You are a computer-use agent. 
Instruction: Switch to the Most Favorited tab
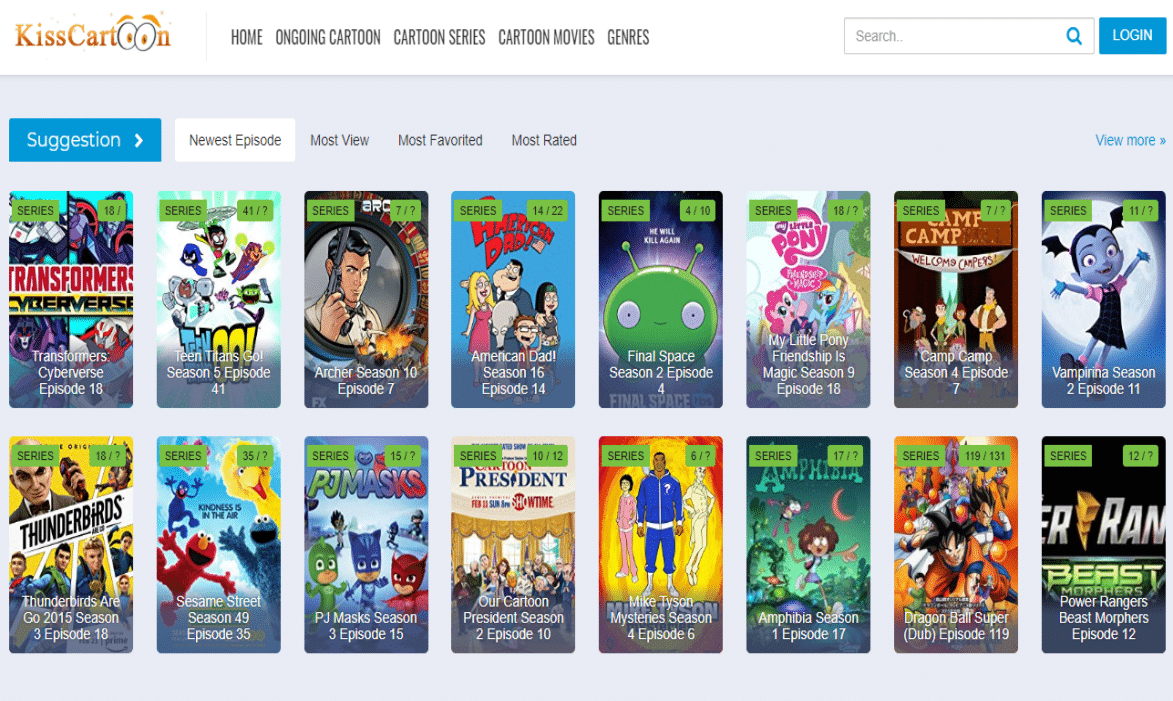coord(440,140)
